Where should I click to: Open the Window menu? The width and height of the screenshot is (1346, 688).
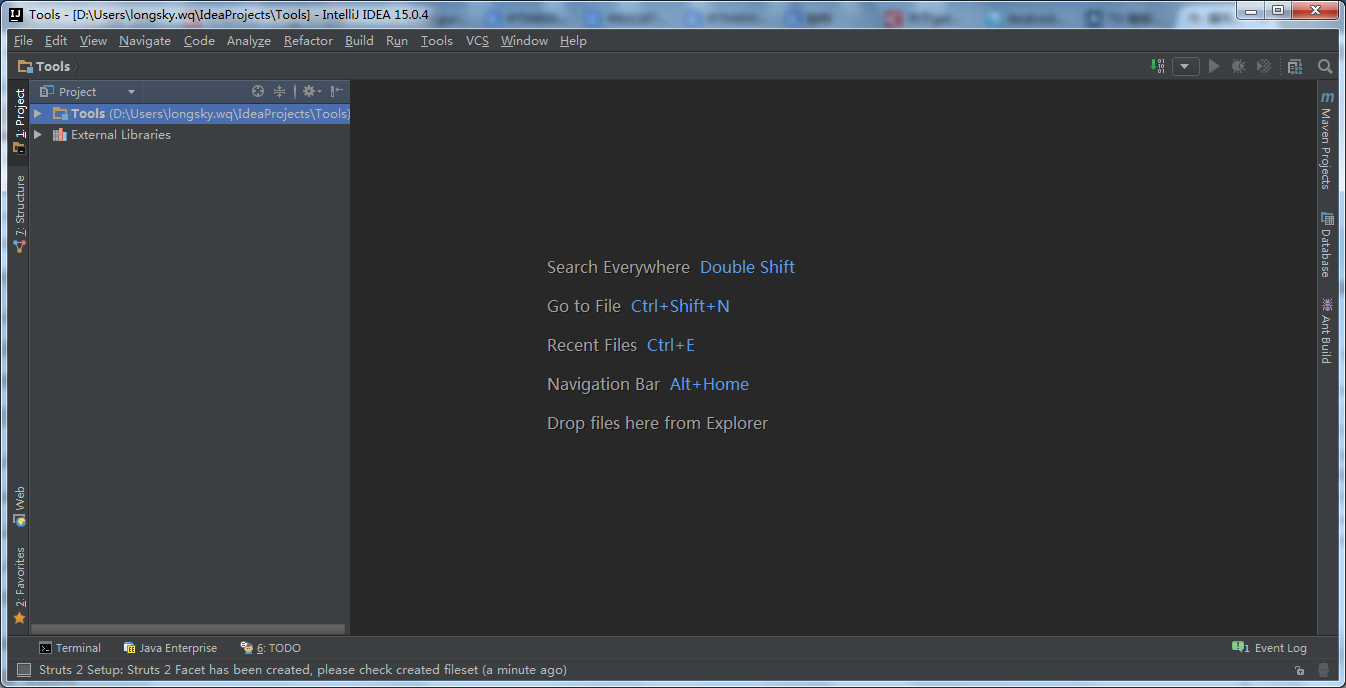click(x=524, y=41)
